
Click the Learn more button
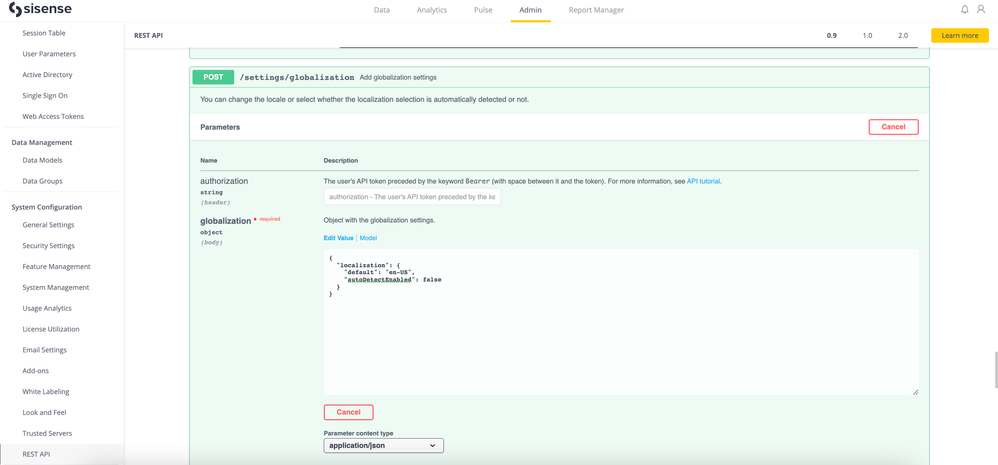[x=959, y=35]
